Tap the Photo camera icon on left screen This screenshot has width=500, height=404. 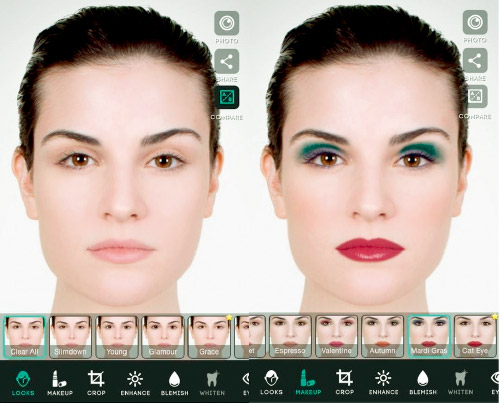[x=227, y=23]
